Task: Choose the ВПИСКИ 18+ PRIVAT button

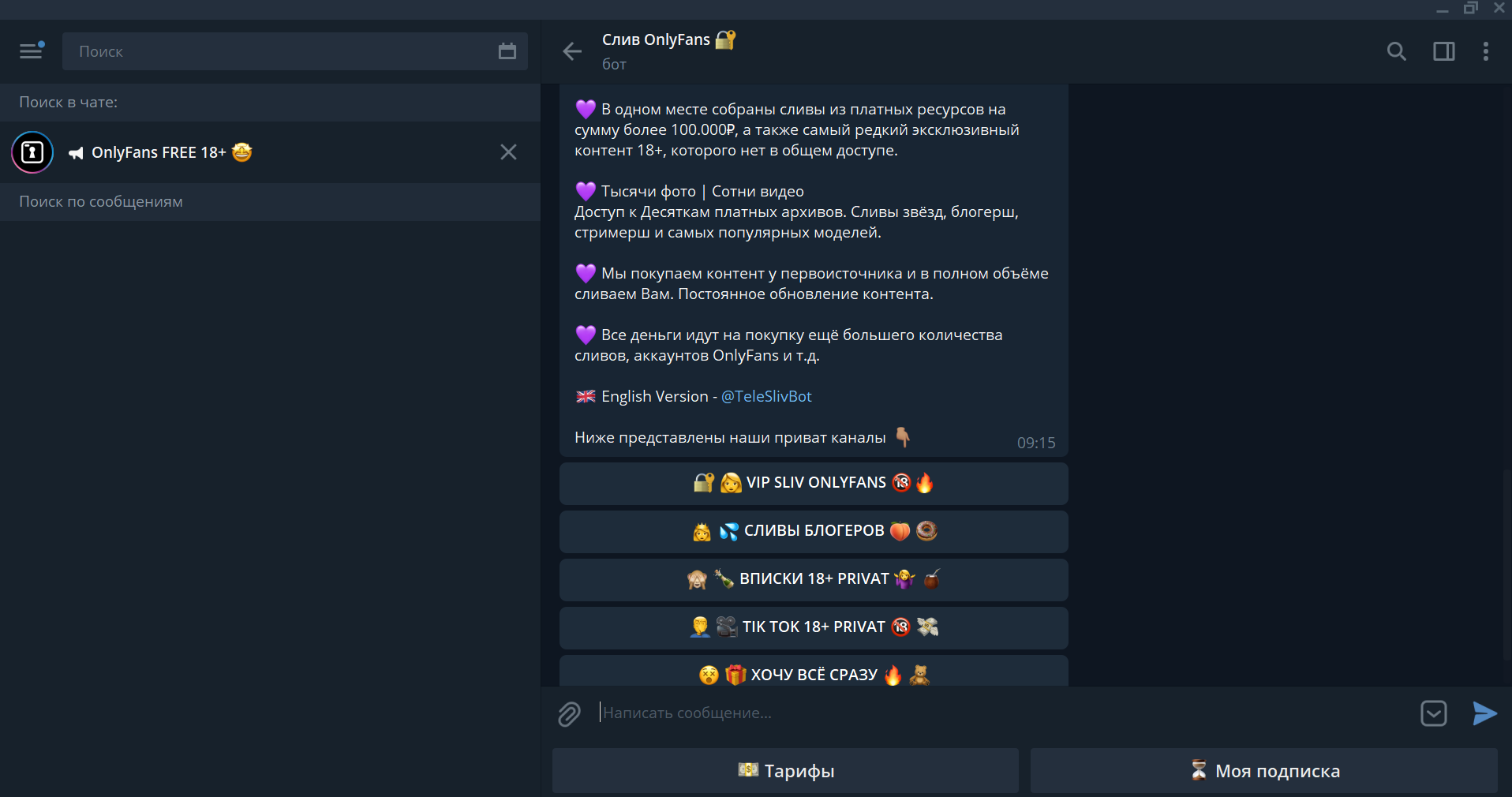Action: (x=814, y=579)
